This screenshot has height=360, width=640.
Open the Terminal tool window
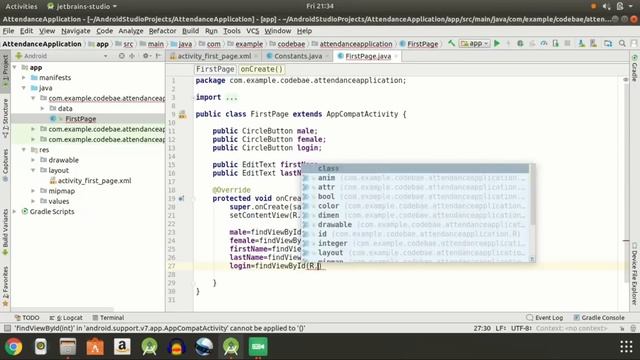[108, 318]
